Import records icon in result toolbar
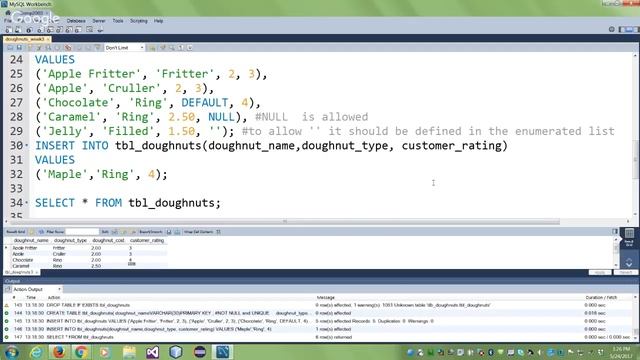640x360 pixels. tap(177, 232)
